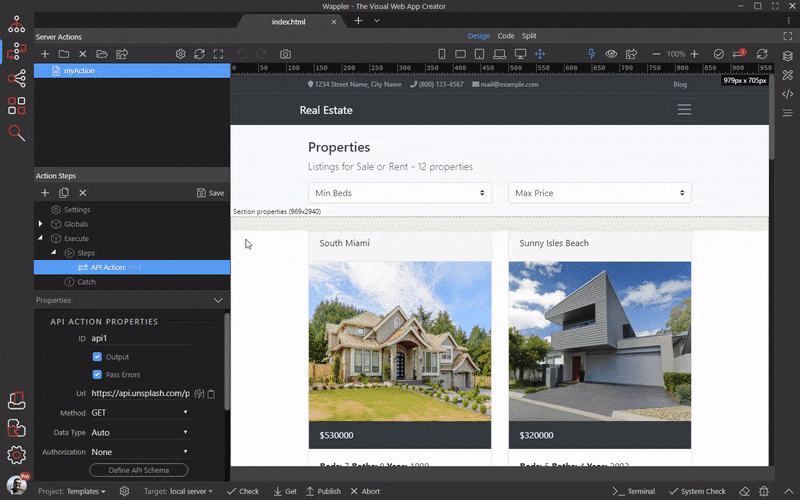Toggle the preview eye icon
Image resolution: width=800 pixels, height=500 pixels.
(610, 53)
